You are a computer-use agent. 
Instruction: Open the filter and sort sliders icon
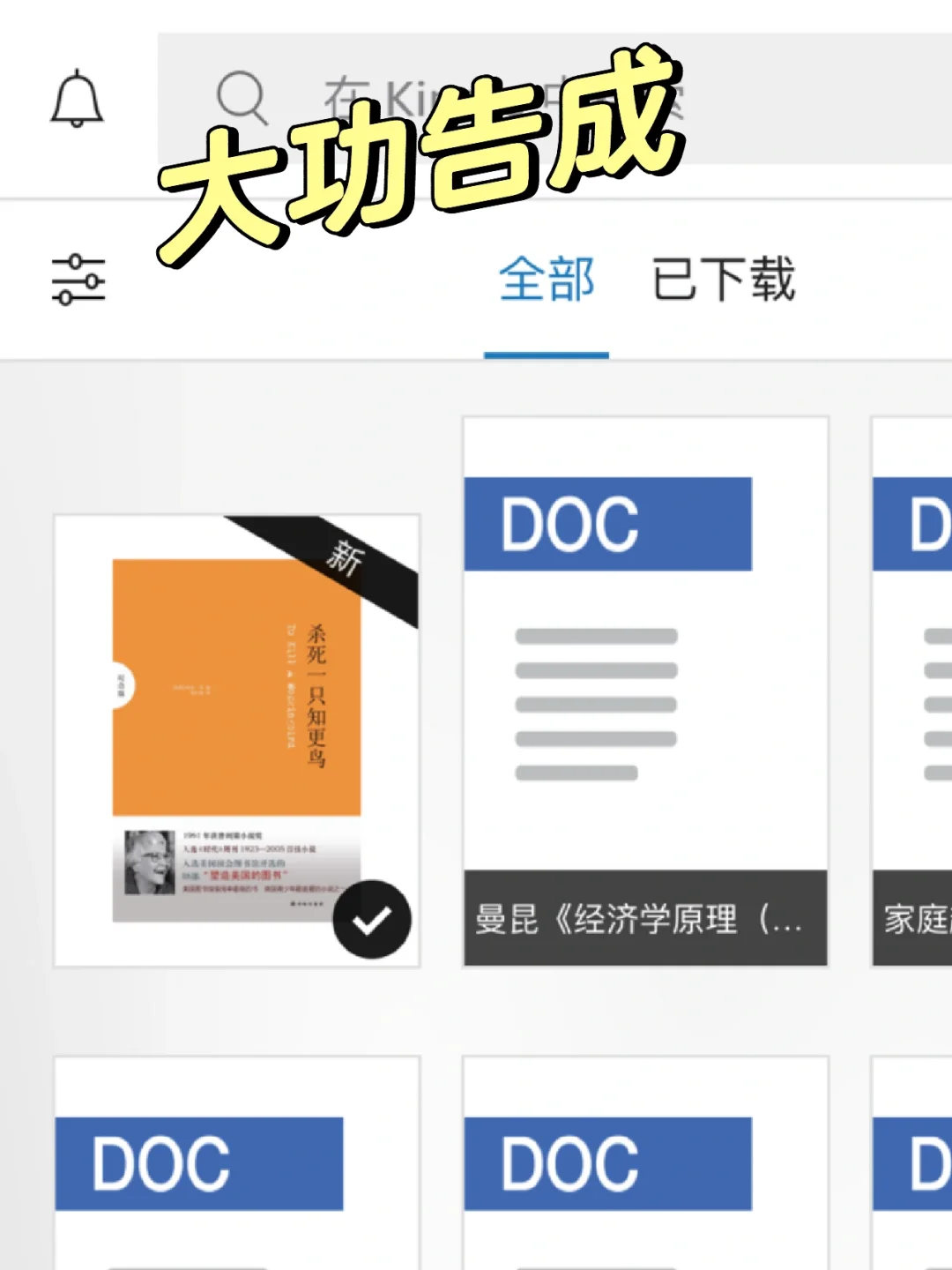point(78,280)
